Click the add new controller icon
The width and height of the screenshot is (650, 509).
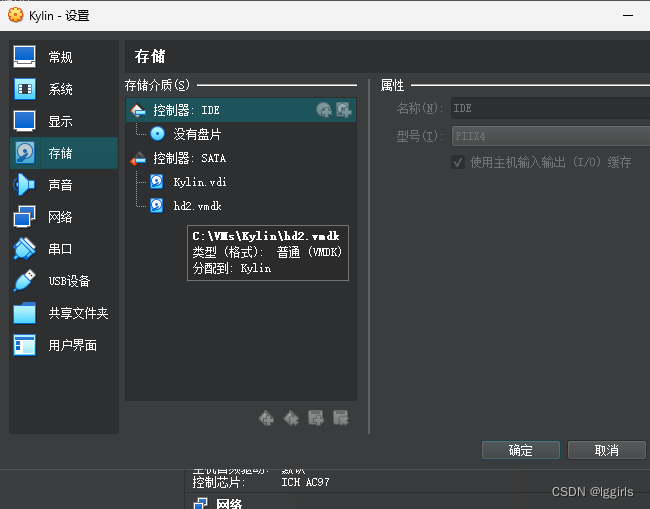[266, 418]
